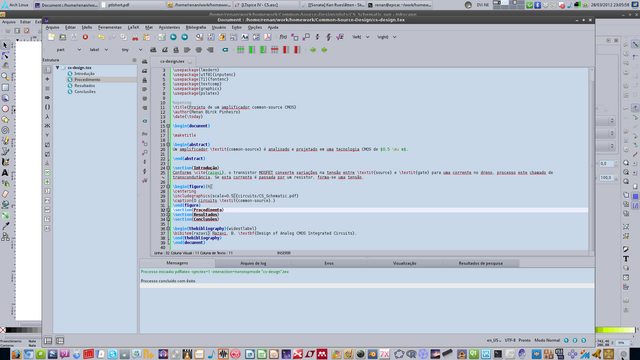Image resolution: width=640 pixels, height=360 pixels.
Task: Click the red scissors cut icon
Action: click(135, 37)
